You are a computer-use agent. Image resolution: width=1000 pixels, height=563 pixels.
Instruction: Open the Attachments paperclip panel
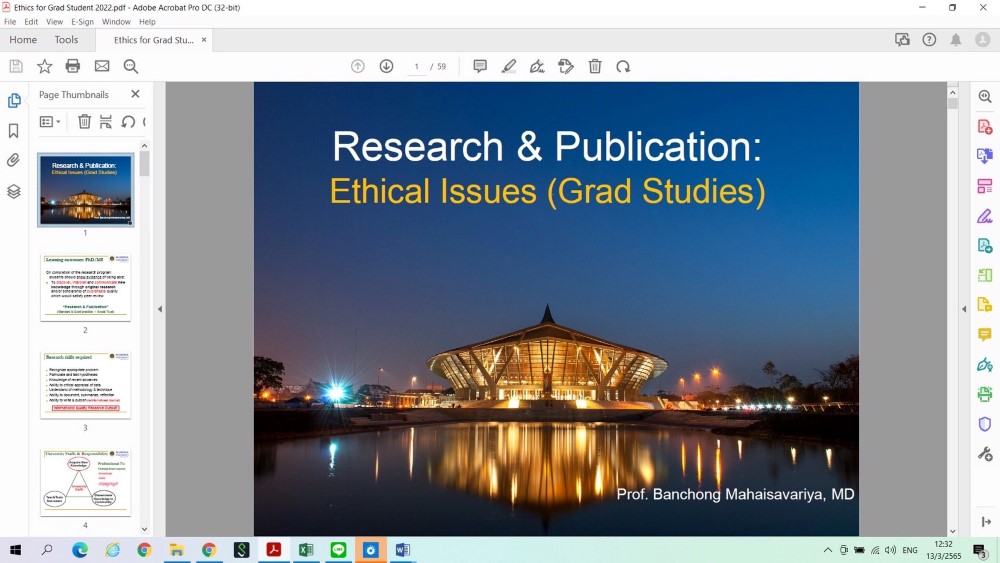click(x=14, y=160)
